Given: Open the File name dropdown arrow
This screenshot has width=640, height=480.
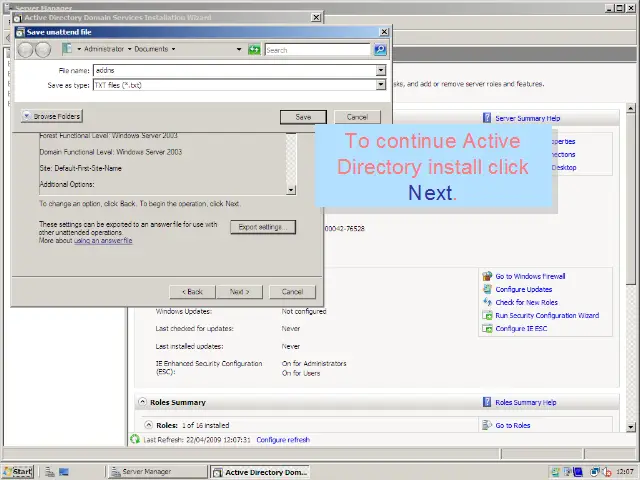Looking at the screenshot, I should 380,70.
